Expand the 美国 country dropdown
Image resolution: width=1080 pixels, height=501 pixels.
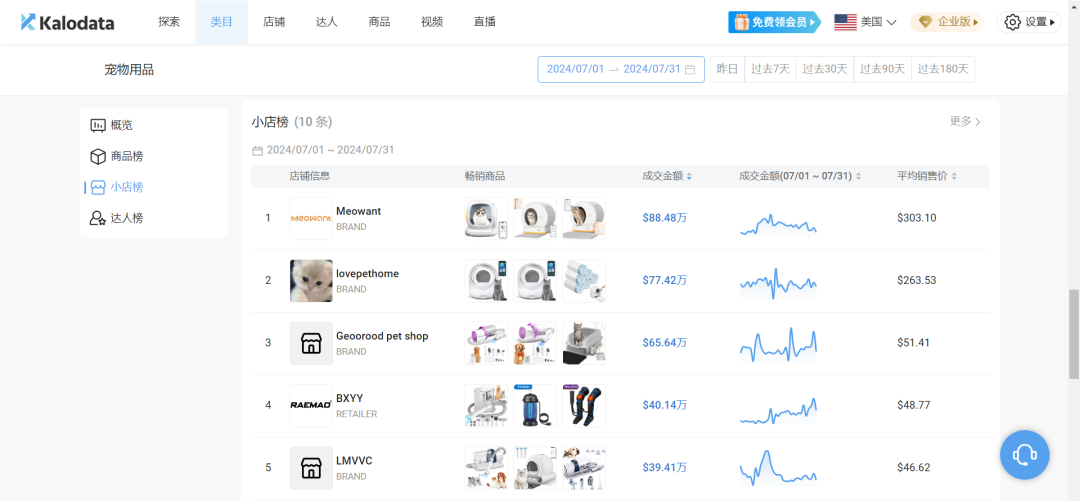click(865, 22)
